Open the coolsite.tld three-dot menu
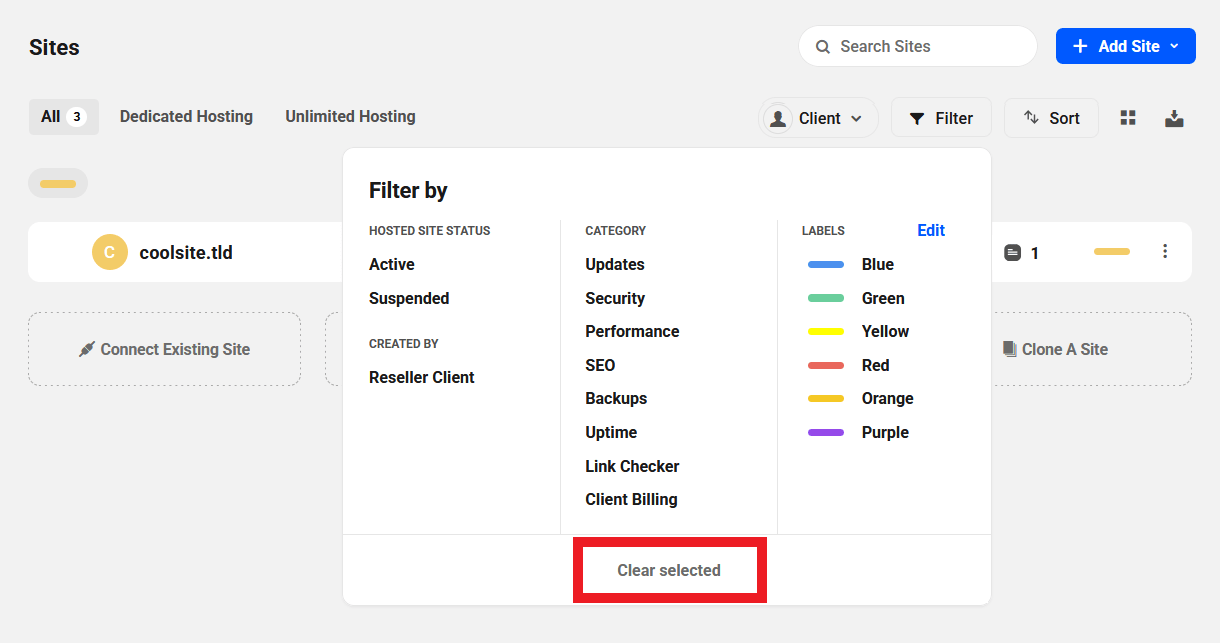 click(1165, 251)
